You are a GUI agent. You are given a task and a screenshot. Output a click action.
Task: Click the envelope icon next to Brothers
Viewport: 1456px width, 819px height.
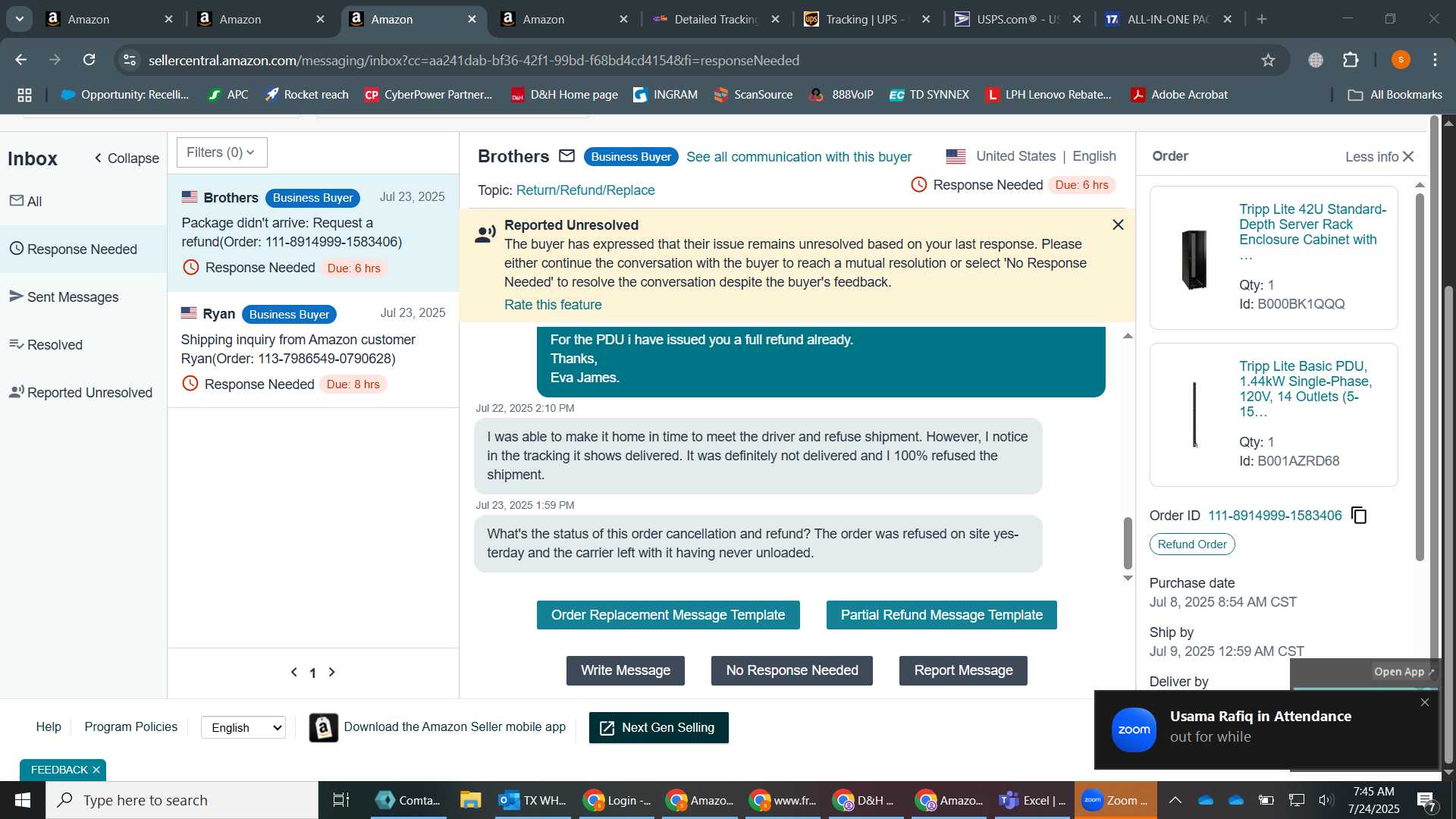pyautogui.click(x=566, y=156)
